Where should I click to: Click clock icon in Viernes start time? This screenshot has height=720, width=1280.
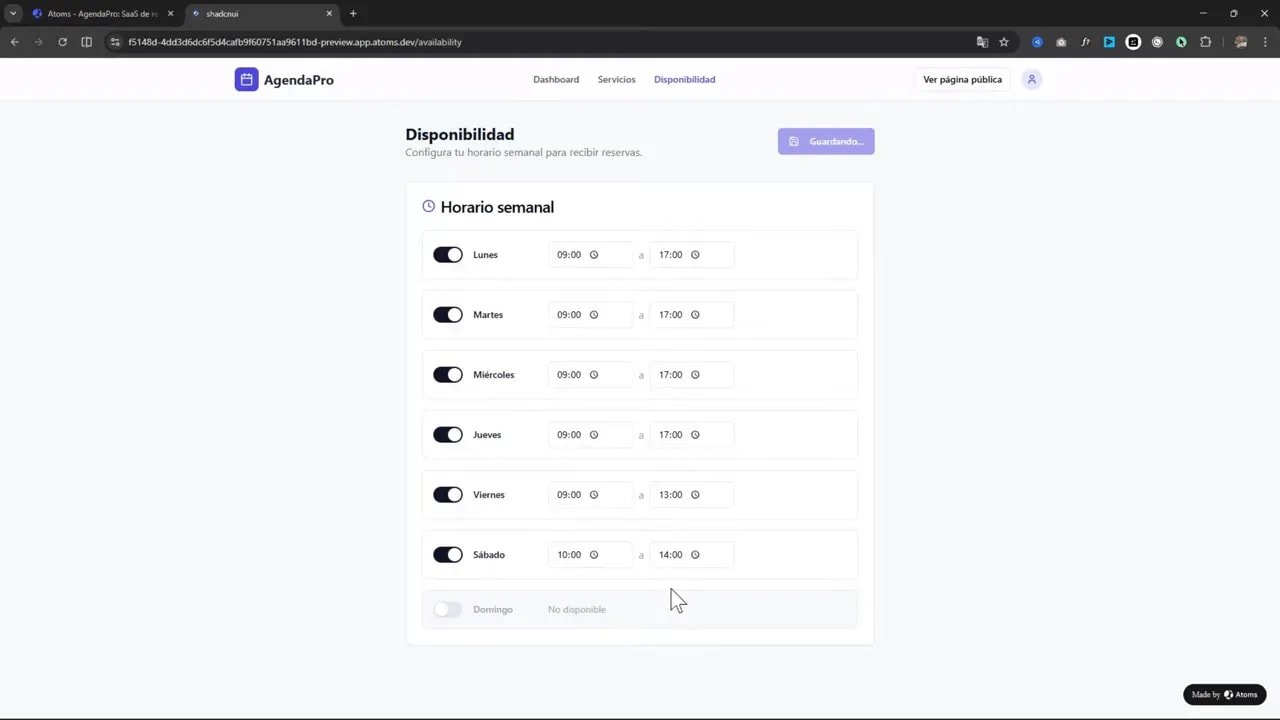594,495
